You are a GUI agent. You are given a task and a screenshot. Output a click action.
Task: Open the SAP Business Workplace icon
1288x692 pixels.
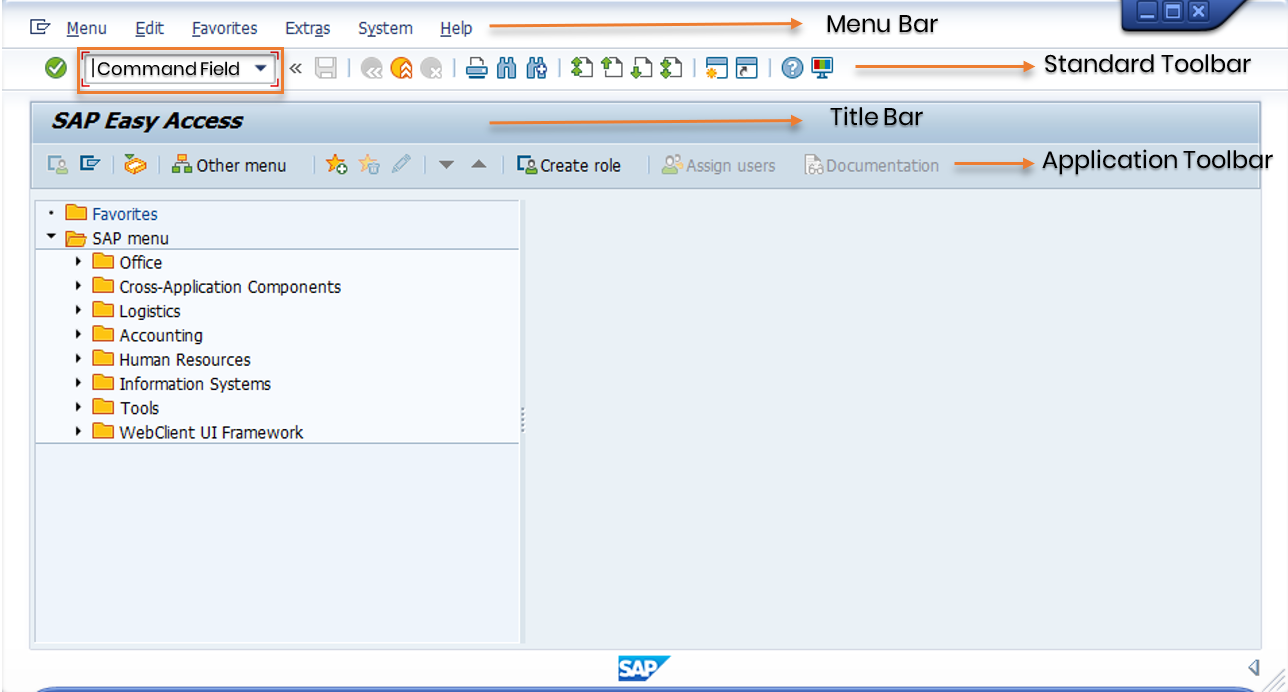click(x=135, y=165)
